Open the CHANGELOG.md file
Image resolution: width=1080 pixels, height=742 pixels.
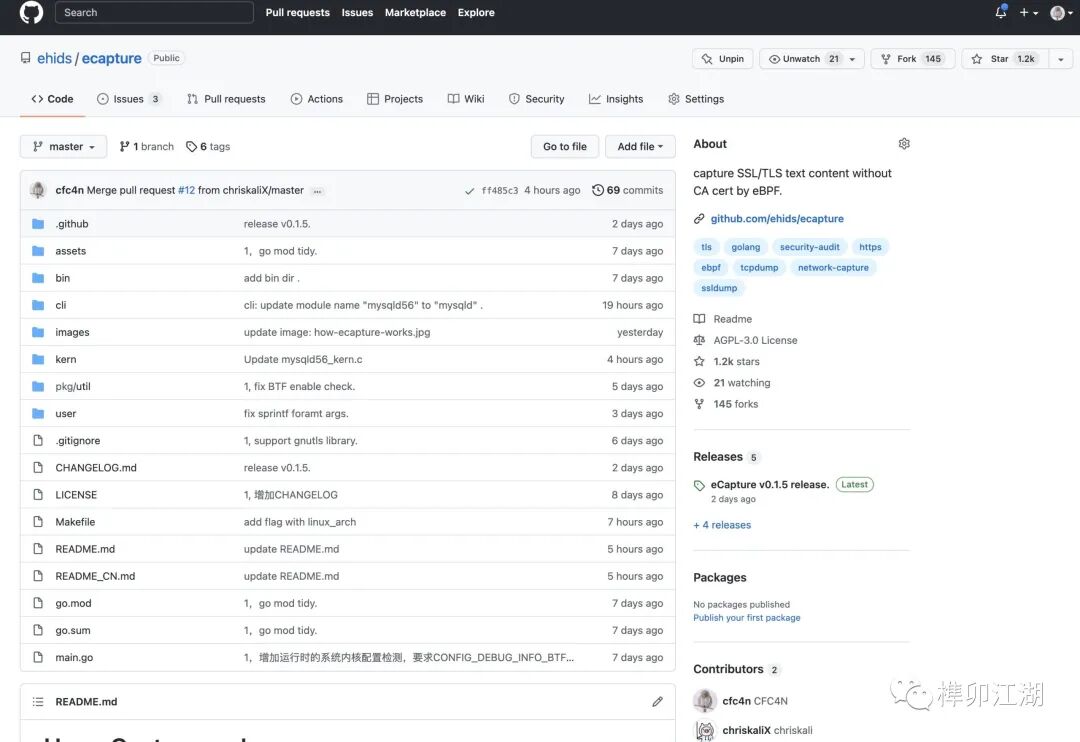(96, 468)
